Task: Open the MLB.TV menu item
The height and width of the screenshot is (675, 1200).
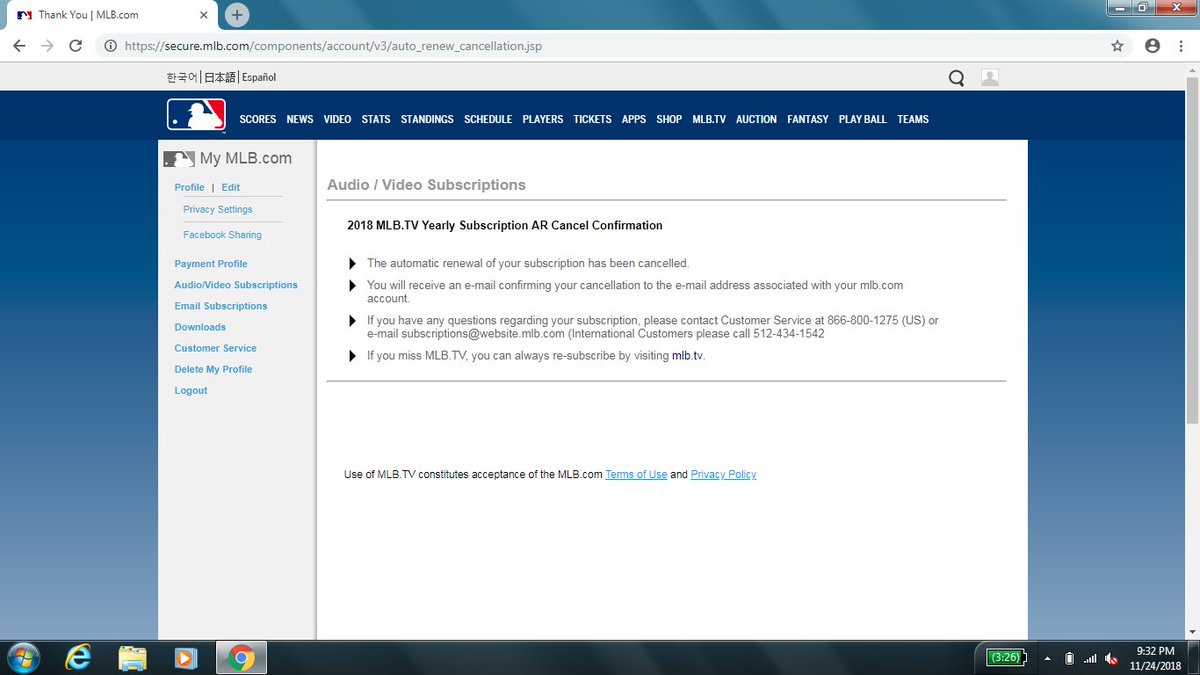Action: coord(709,119)
